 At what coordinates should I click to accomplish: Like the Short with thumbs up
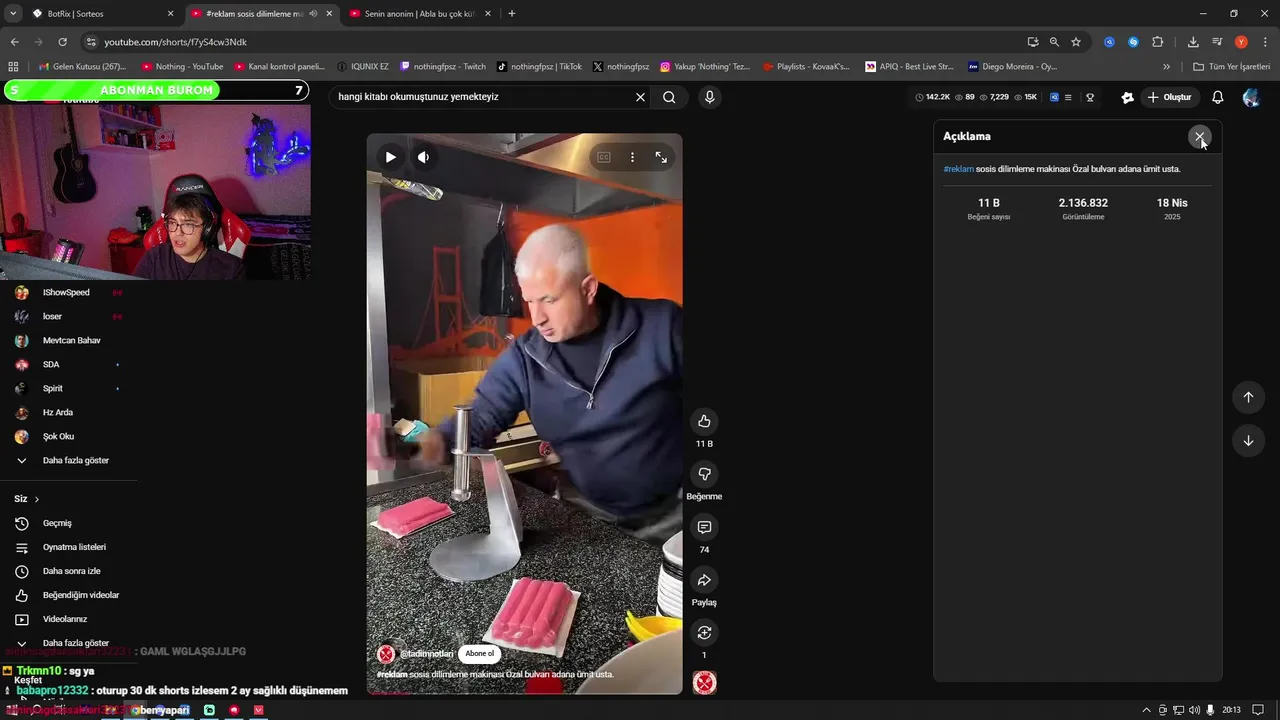tap(704, 421)
